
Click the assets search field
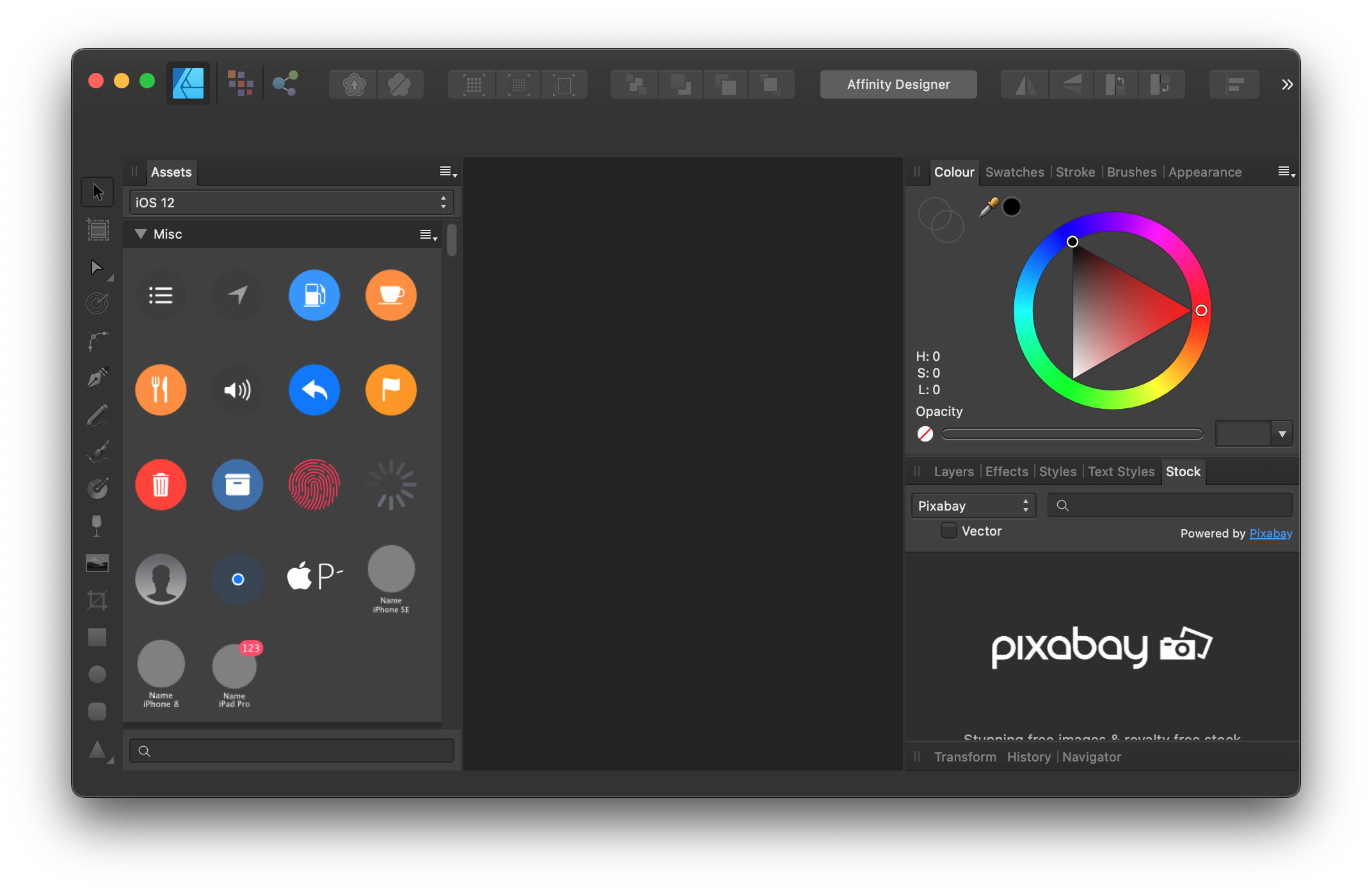pos(291,751)
